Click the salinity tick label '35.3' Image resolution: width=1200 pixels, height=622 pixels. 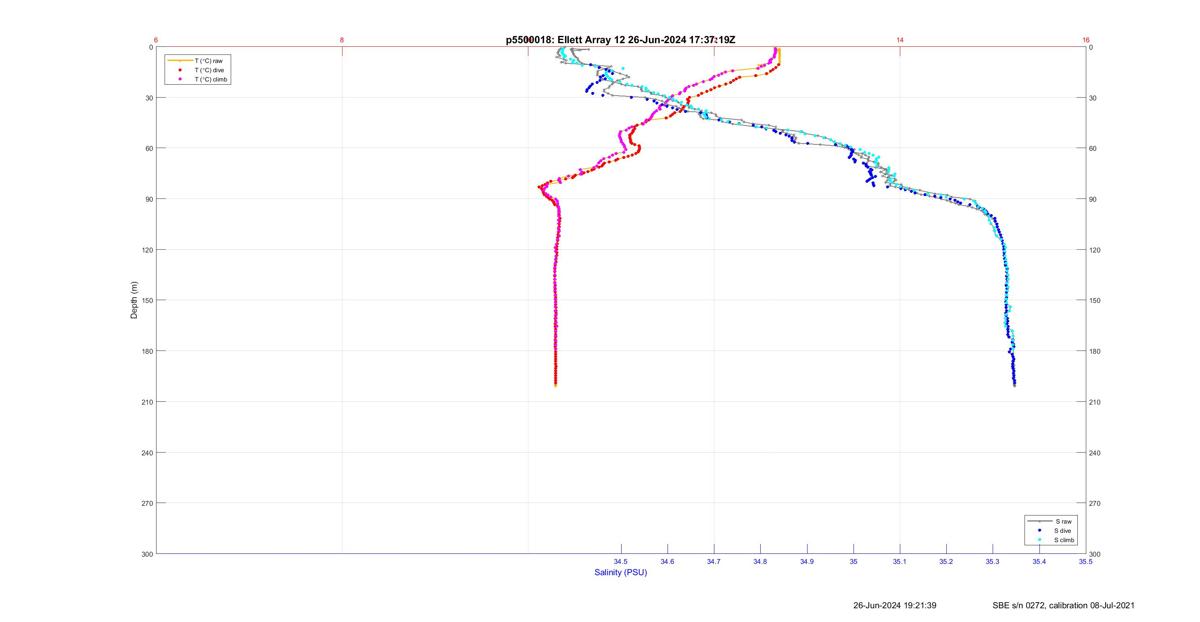coord(992,562)
